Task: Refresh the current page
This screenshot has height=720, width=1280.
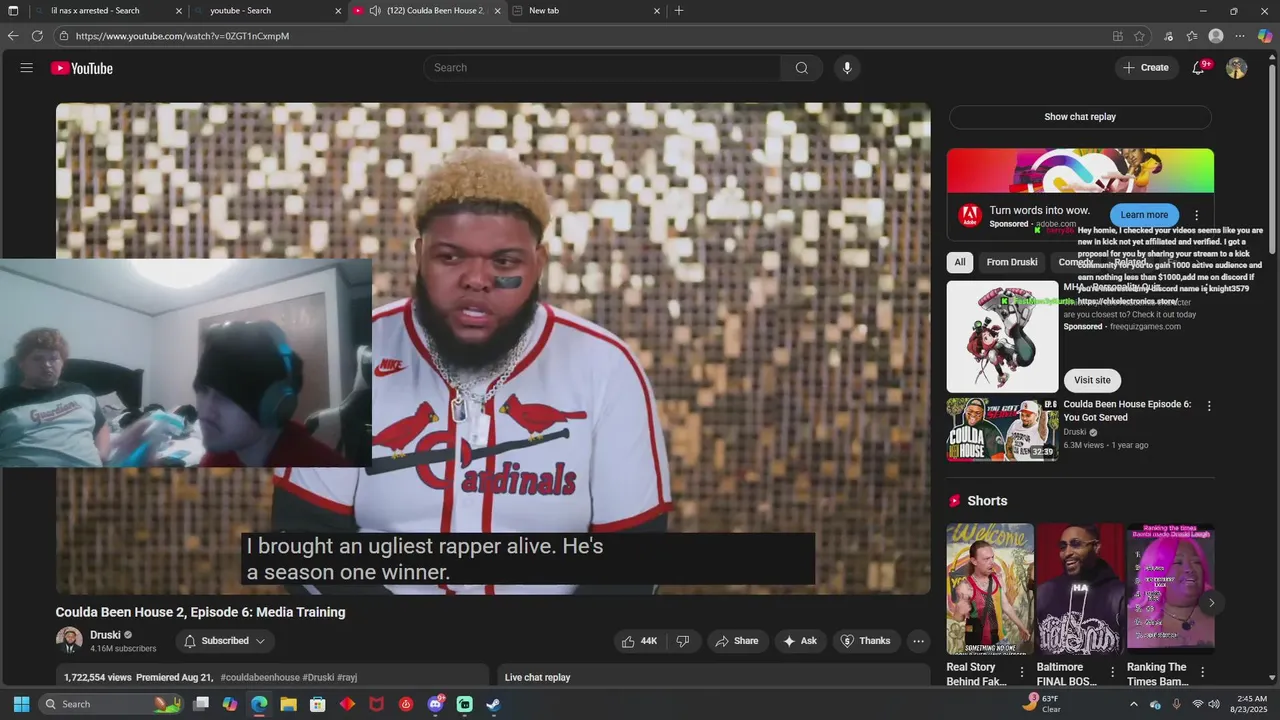Action: coord(37,36)
